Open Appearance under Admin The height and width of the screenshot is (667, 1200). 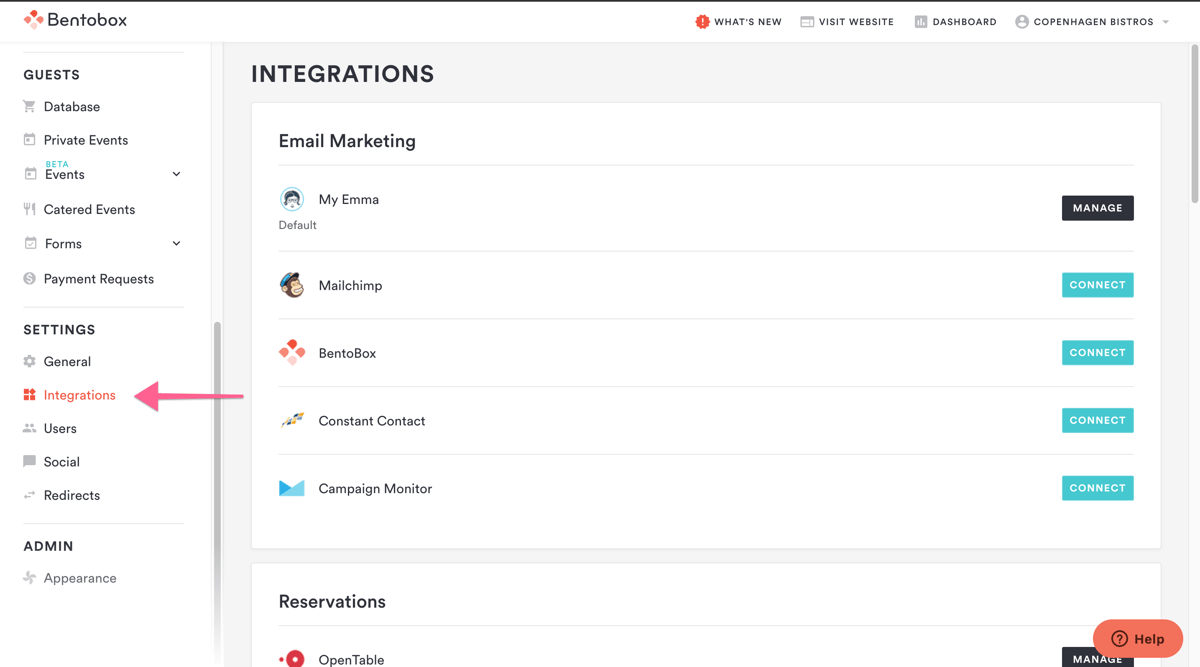click(x=80, y=578)
